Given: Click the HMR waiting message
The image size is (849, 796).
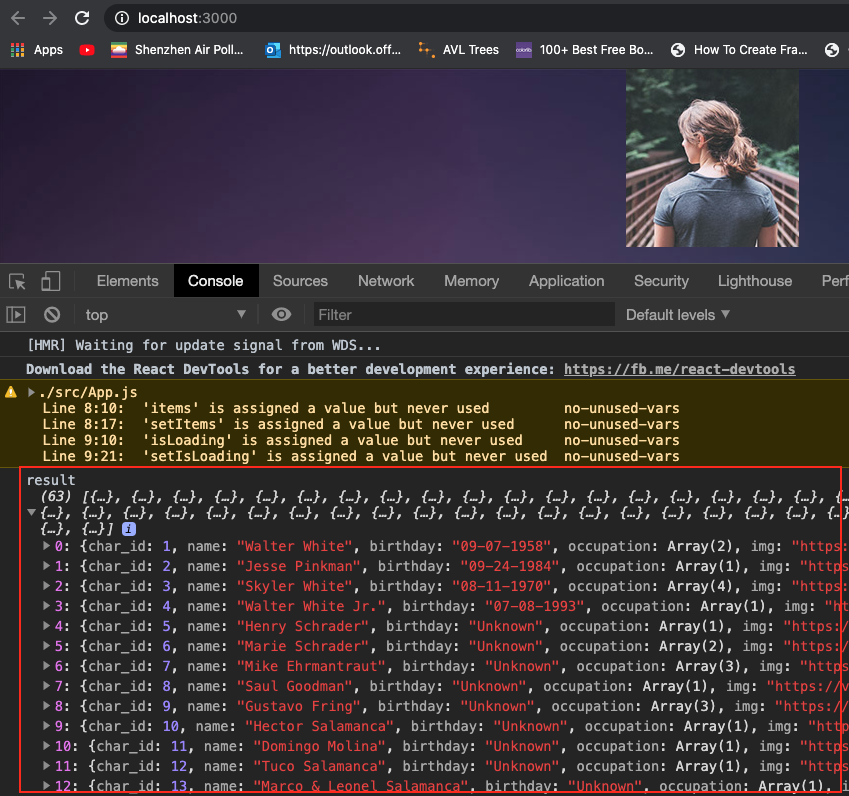Looking at the screenshot, I should 204,345.
